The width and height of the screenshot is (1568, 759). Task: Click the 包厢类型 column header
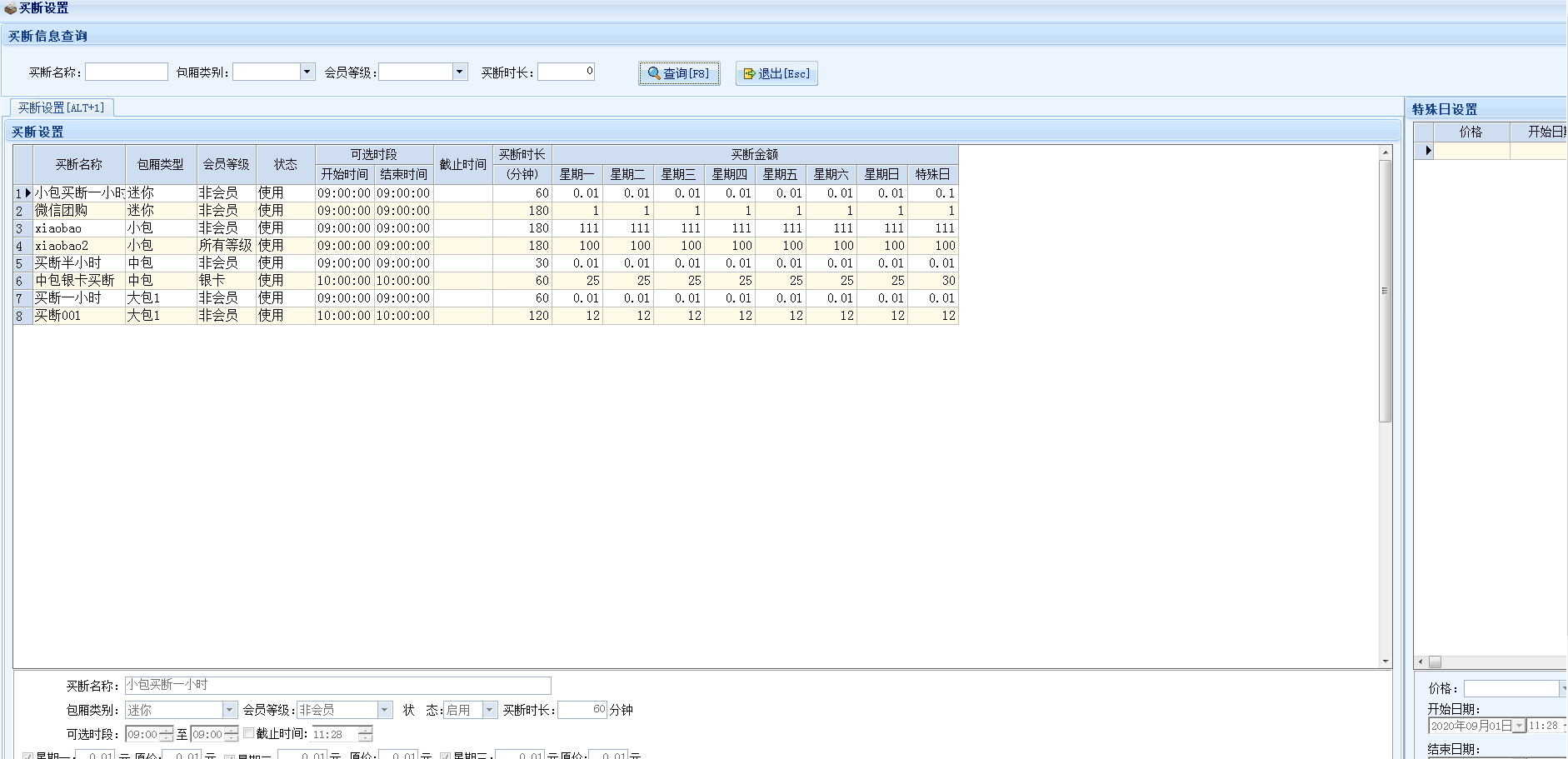coord(161,164)
